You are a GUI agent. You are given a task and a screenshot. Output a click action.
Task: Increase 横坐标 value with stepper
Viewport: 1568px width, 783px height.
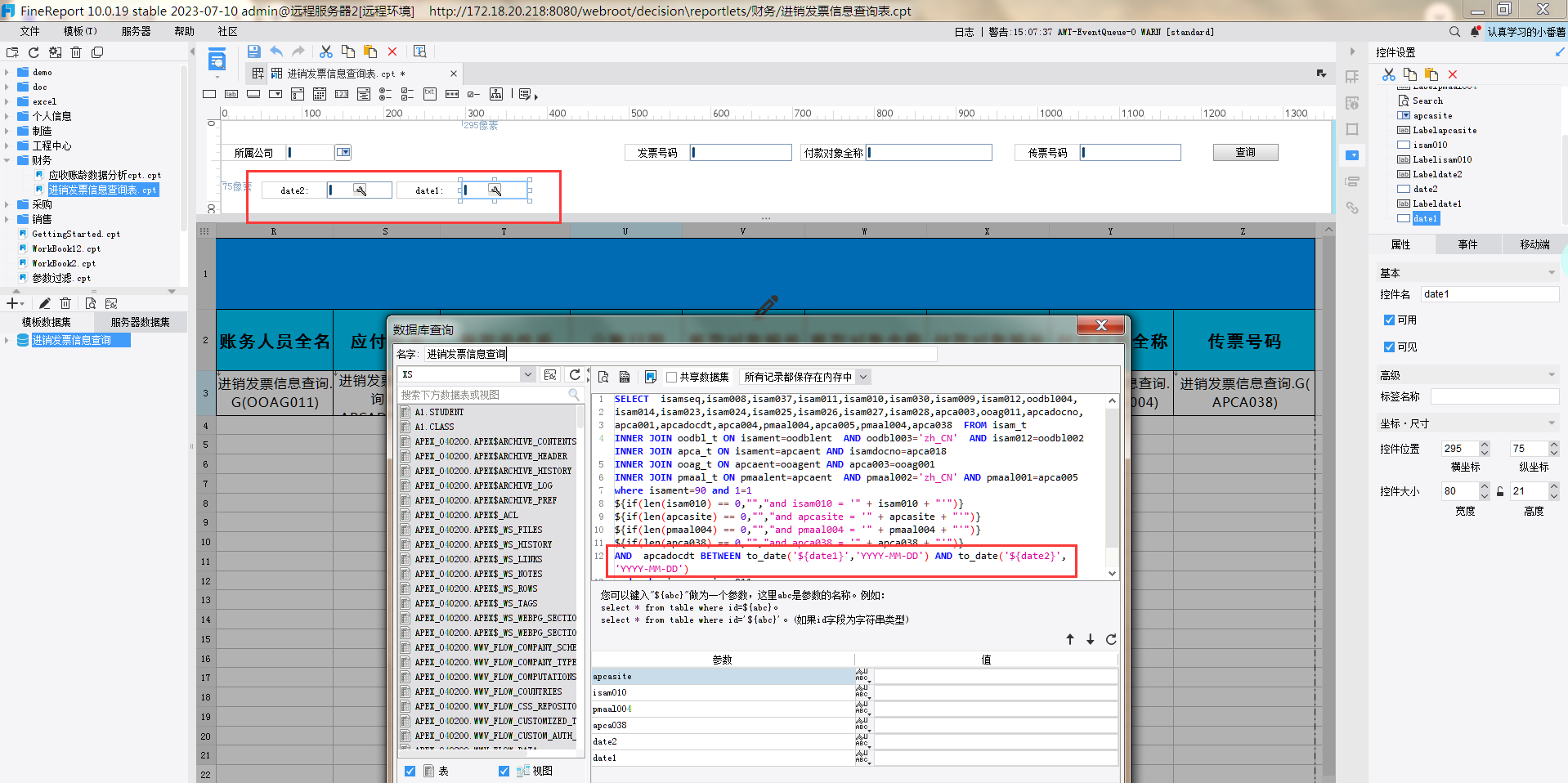(x=1485, y=445)
